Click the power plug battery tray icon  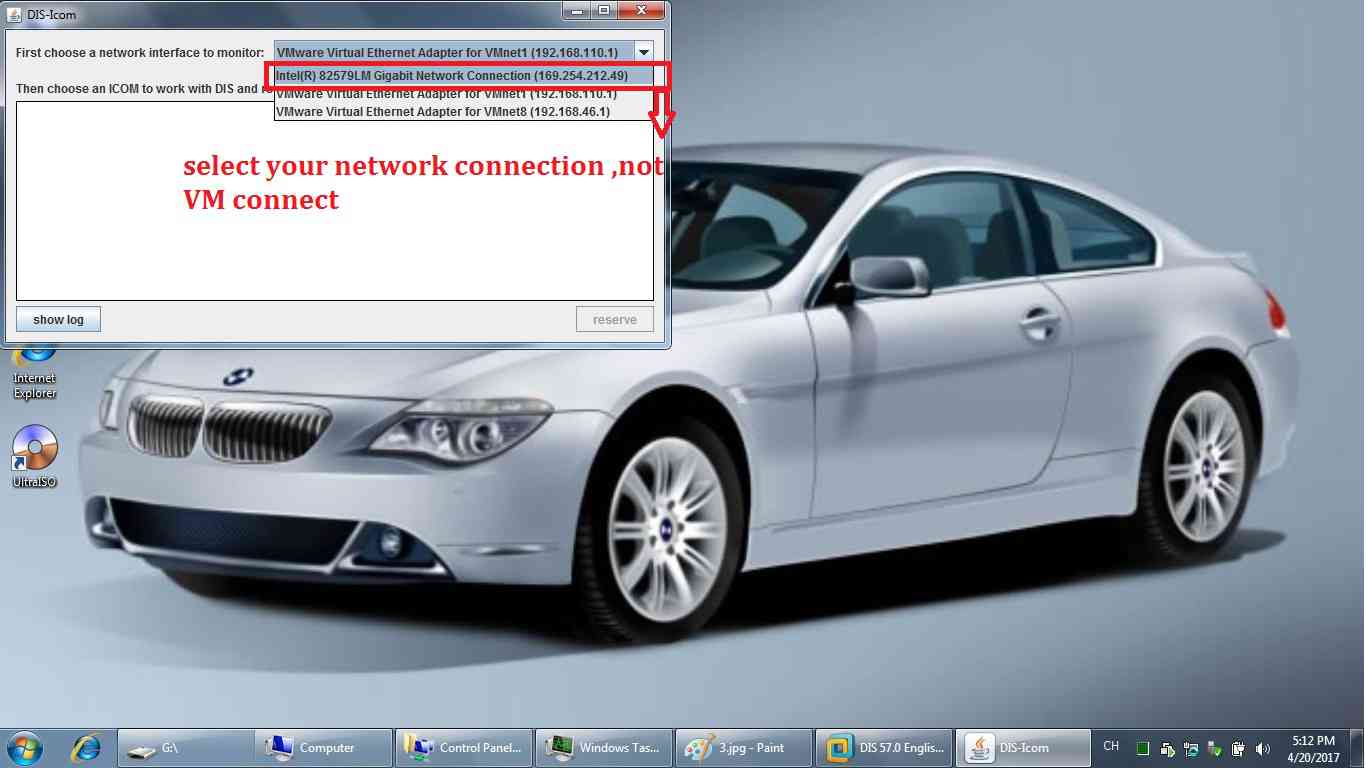[x=1238, y=748]
